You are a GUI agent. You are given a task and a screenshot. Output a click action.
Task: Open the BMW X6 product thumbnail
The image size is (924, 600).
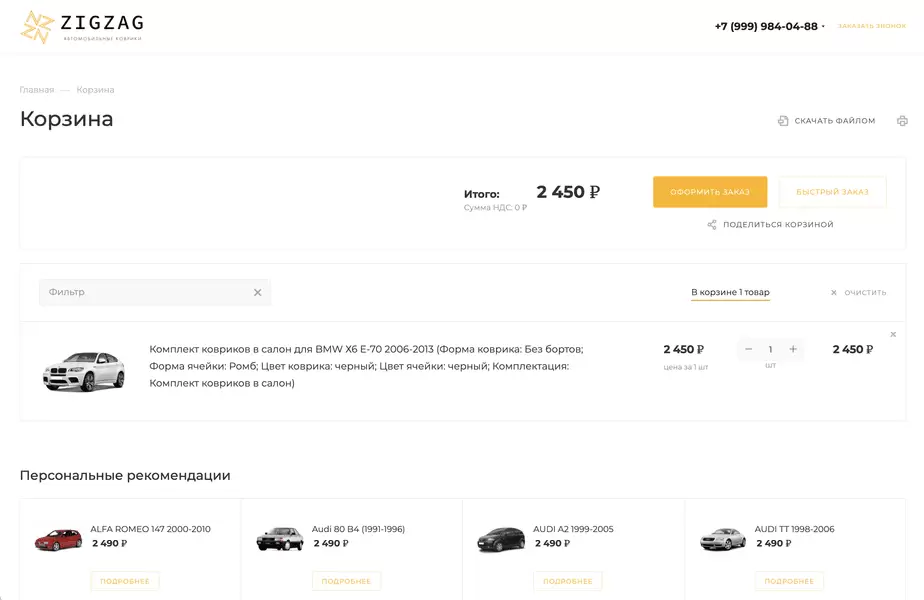click(84, 371)
